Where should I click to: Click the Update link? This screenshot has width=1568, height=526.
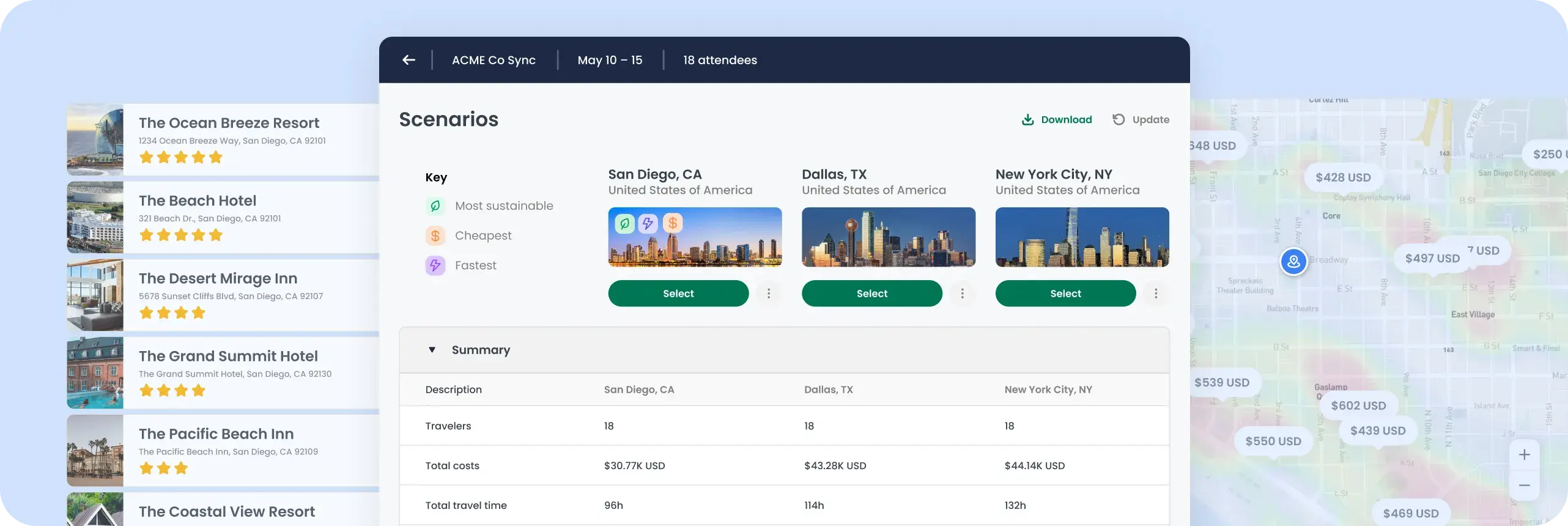click(x=1151, y=120)
